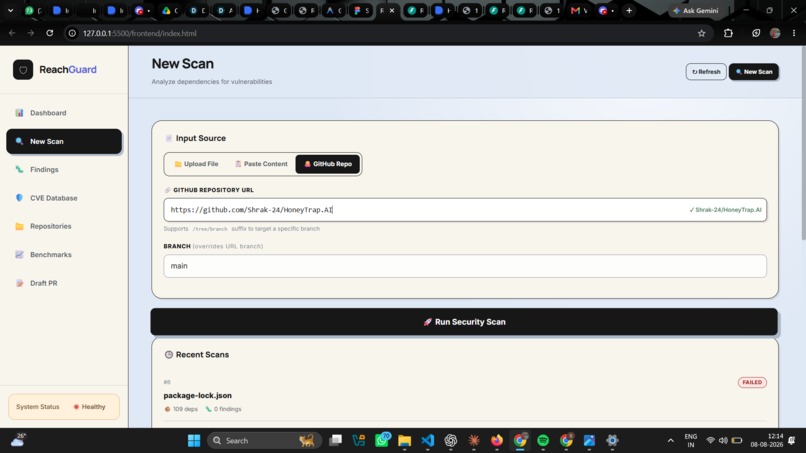Image resolution: width=806 pixels, height=453 pixels.
Task: Go to Findings page
Action: pyautogui.click(x=64, y=169)
